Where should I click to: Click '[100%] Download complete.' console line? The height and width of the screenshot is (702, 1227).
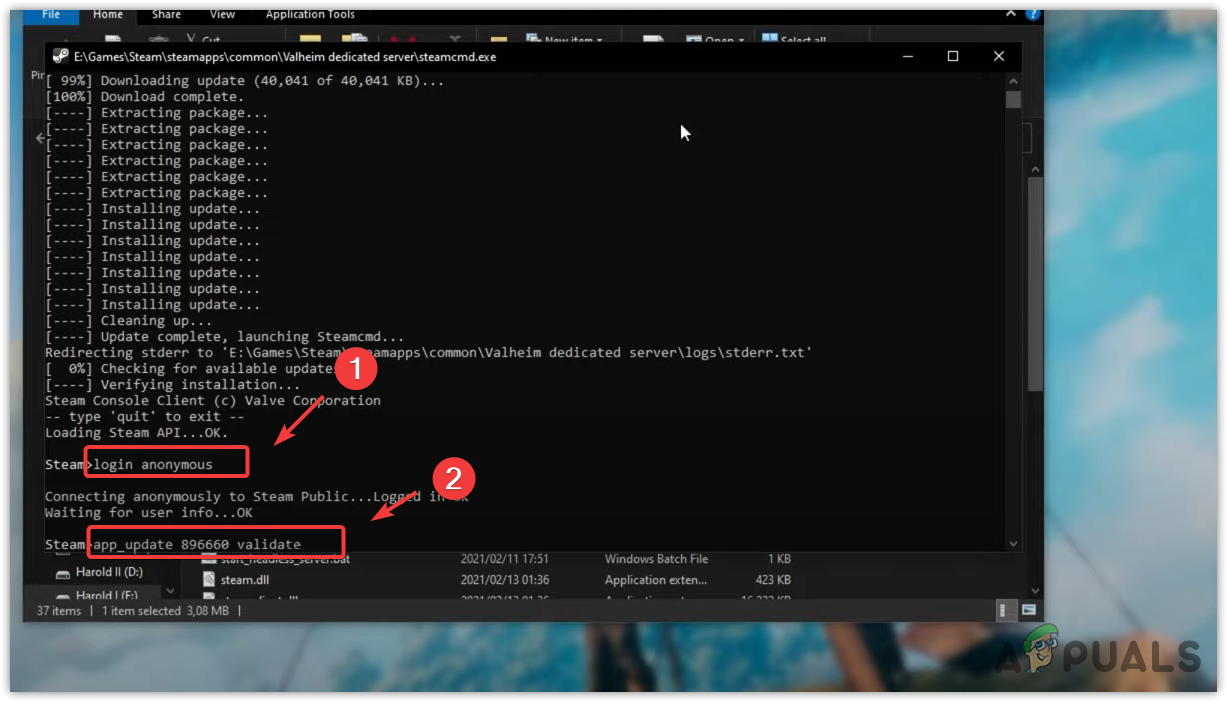[x=145, y=97]
